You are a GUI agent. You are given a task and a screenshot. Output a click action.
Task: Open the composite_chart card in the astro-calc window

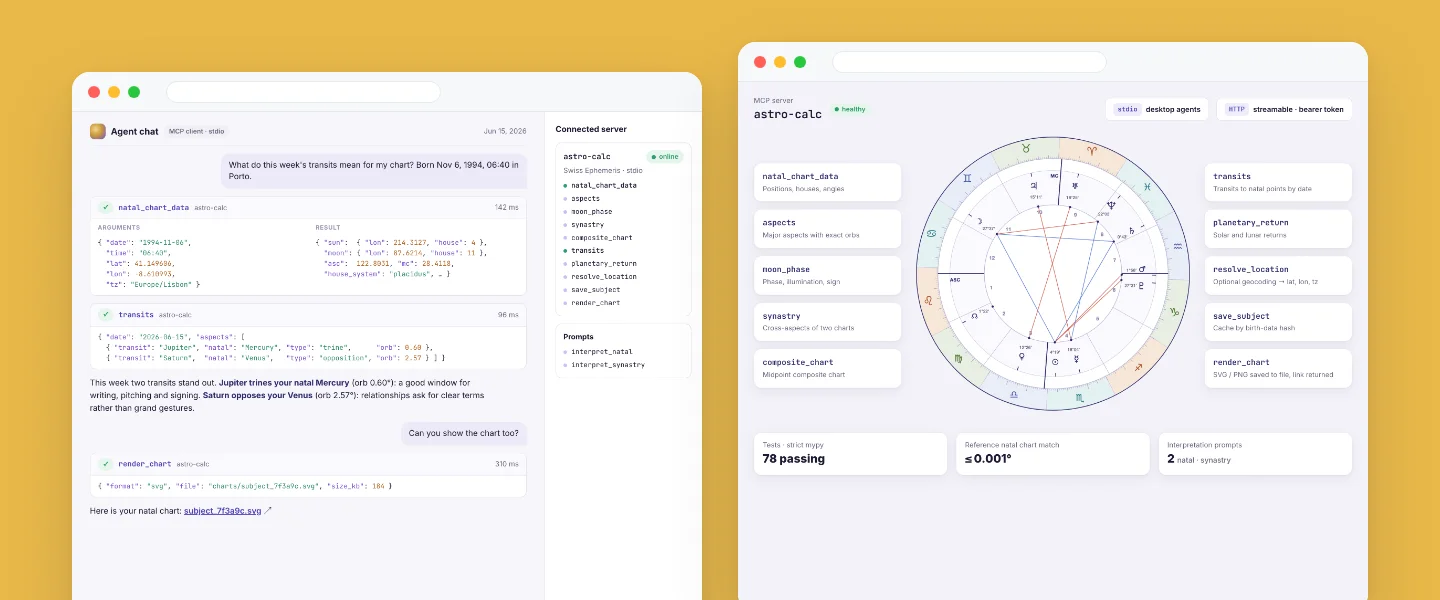coord(827,368)
